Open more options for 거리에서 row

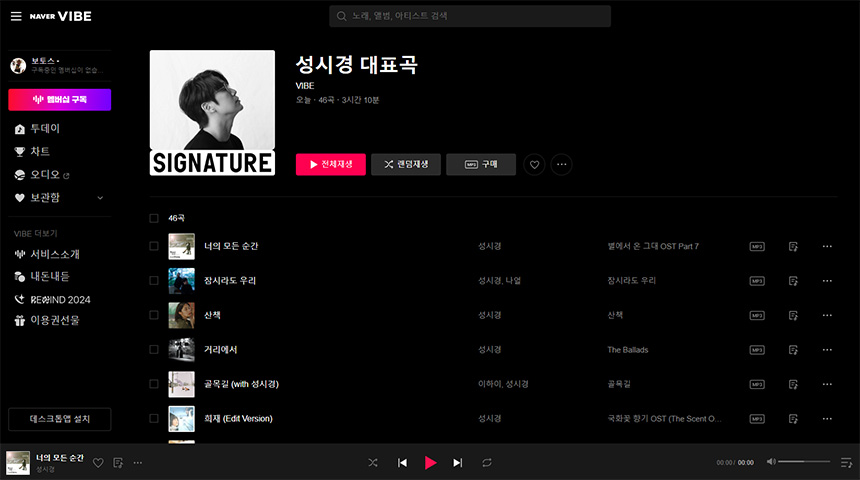(827, 350)
